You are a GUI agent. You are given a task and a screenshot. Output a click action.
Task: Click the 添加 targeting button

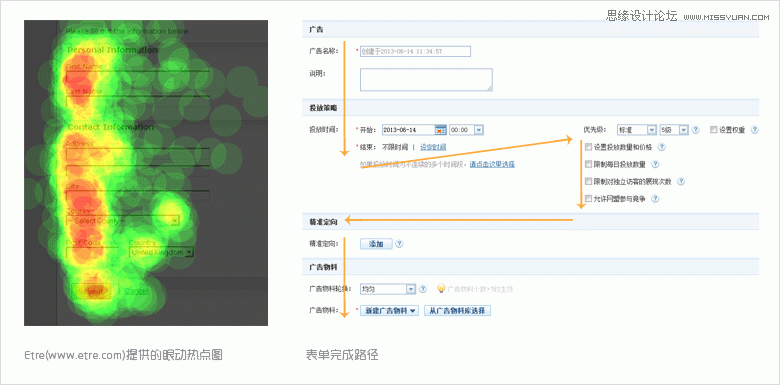[x=376, y=244]
